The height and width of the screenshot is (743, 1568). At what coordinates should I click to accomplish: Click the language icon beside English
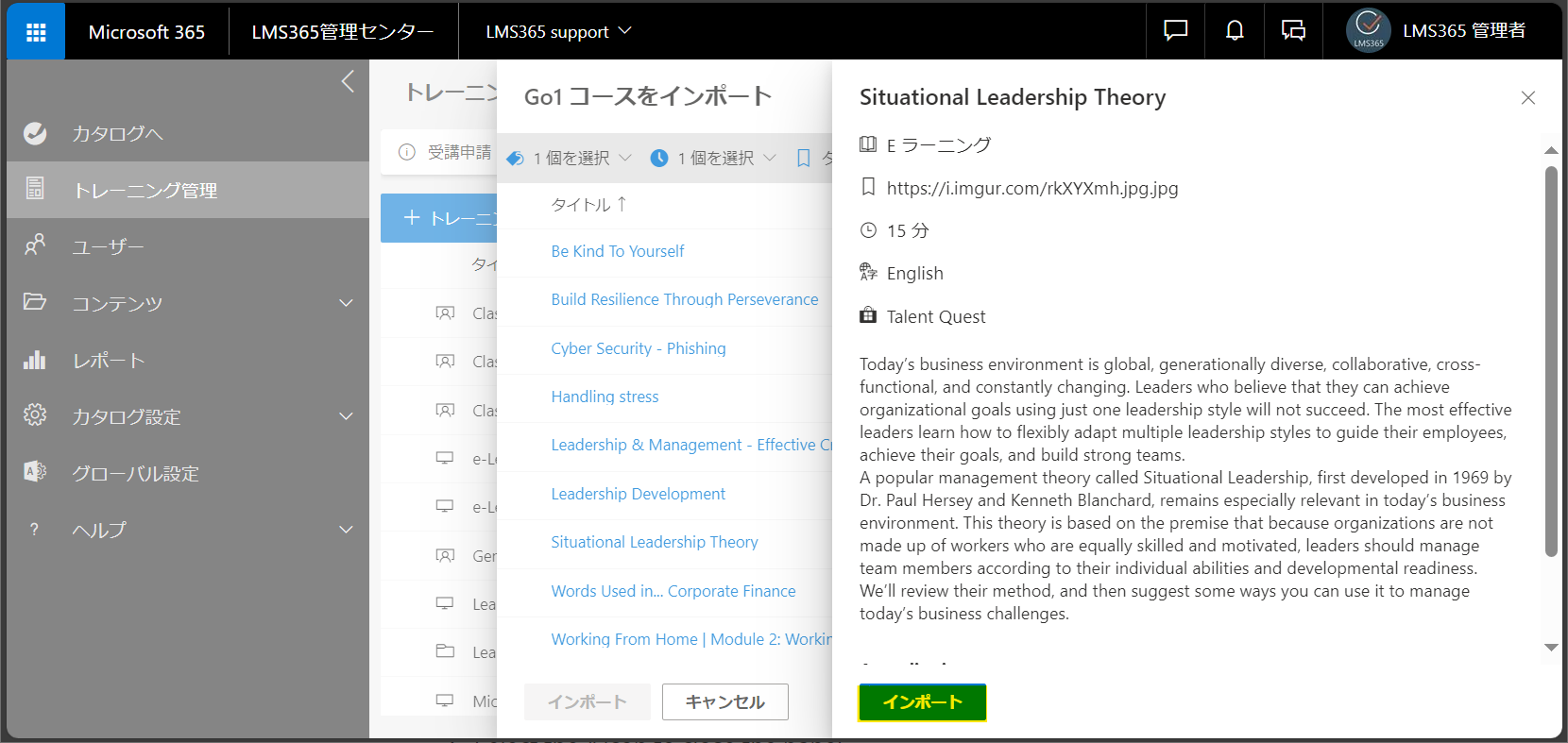pos(868,273)
